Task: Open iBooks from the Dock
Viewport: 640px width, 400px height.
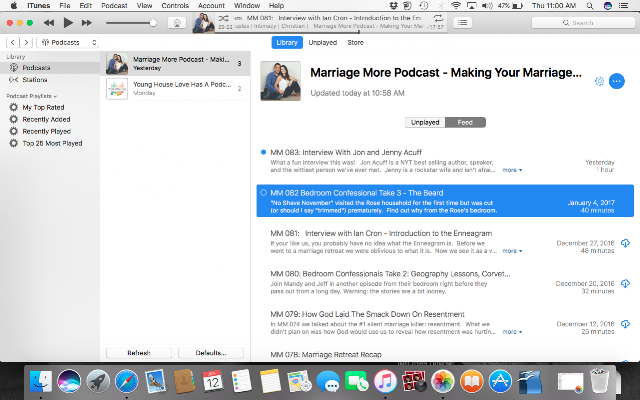Action: (471, 381)
